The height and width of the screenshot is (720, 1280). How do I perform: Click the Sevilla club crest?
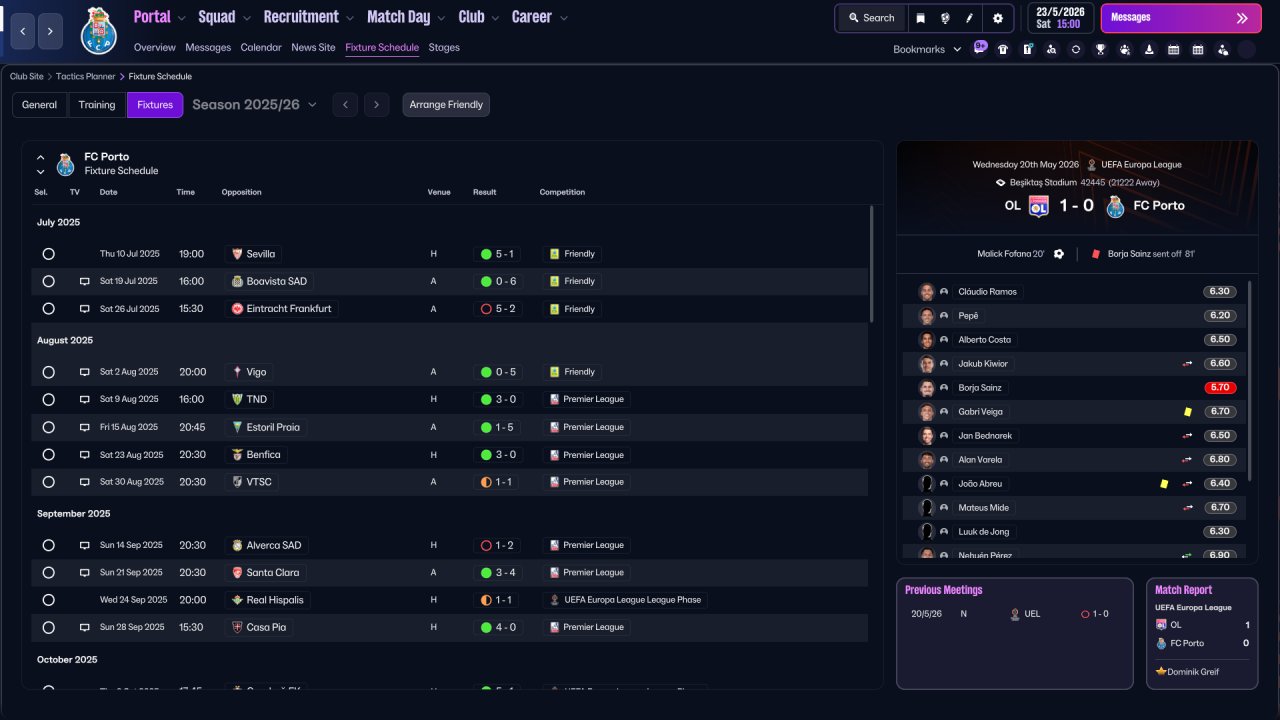tap(237, 254)
